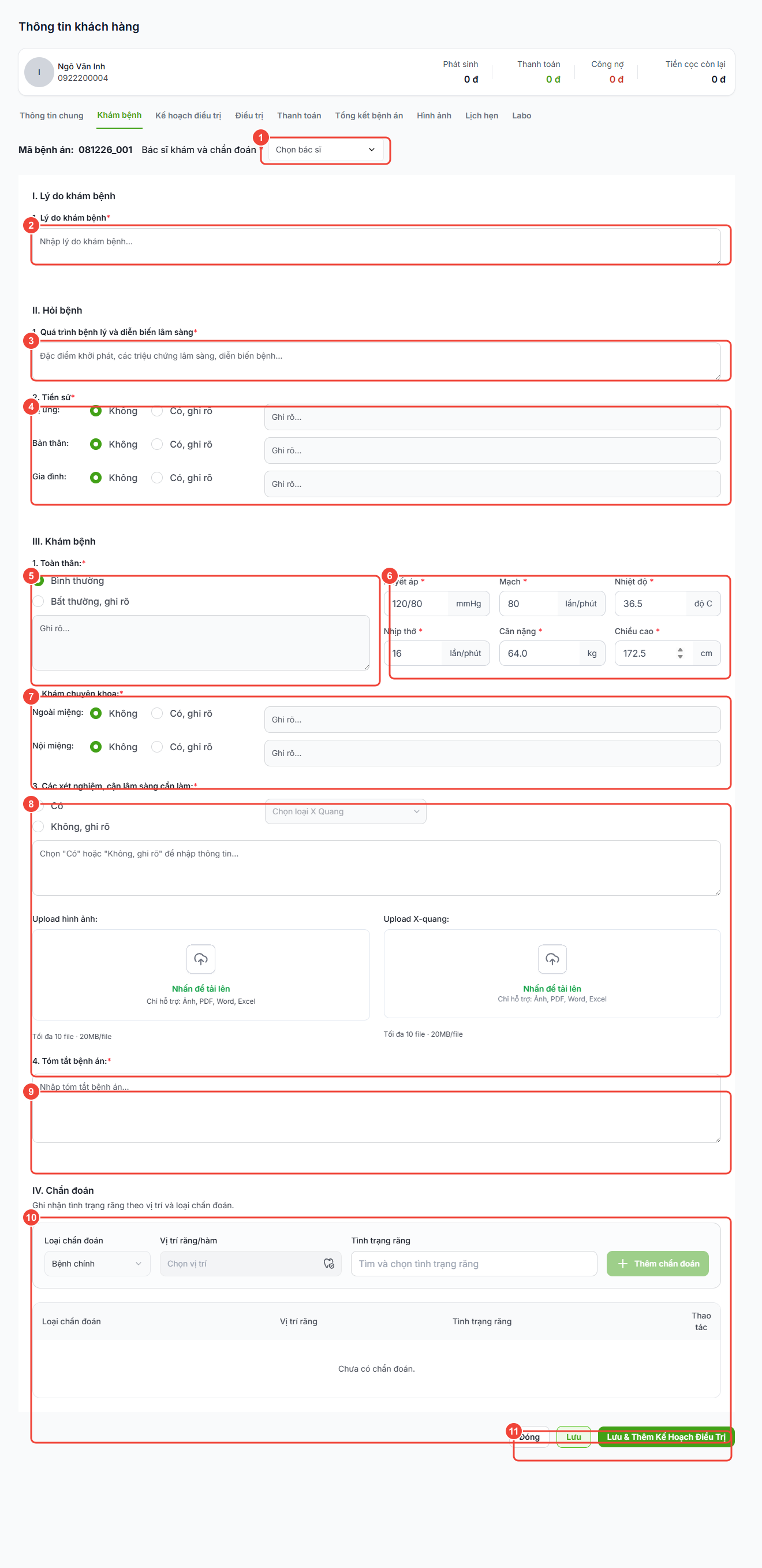Screen dimensions: 762x1568
Task: Choose Không, ghi rõ for lab tests
Action: 38,826
